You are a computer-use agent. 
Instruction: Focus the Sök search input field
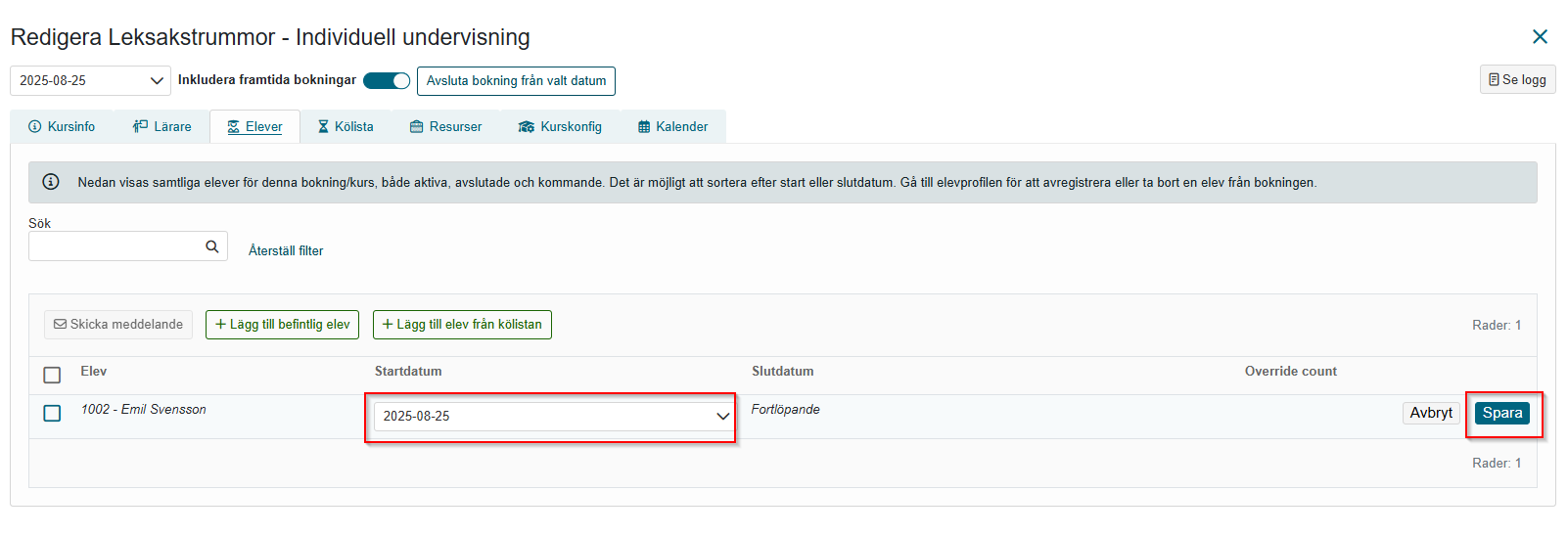(115, 246)
